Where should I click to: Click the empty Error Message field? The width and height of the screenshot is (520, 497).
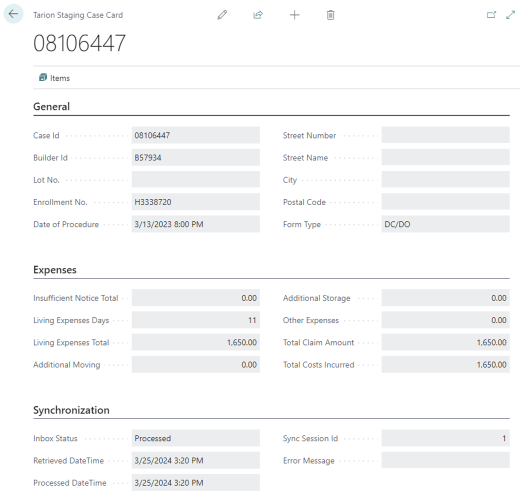[446, 461]
